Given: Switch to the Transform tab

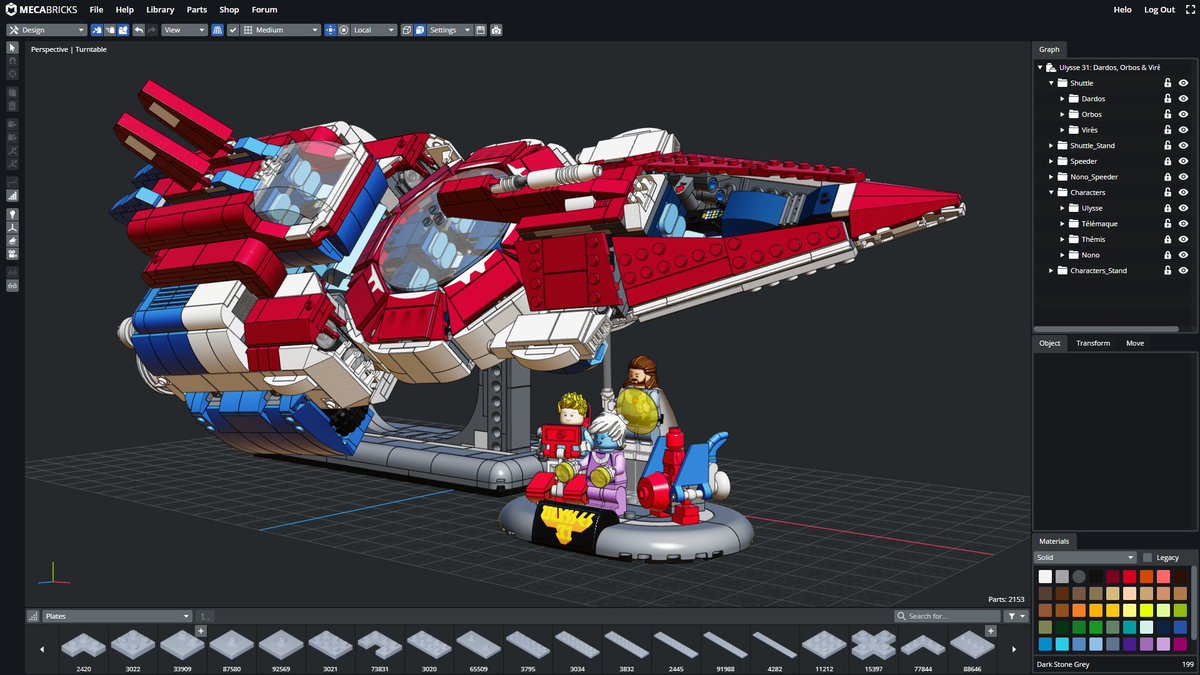Looking at the screenshot, I should 1093,343.
